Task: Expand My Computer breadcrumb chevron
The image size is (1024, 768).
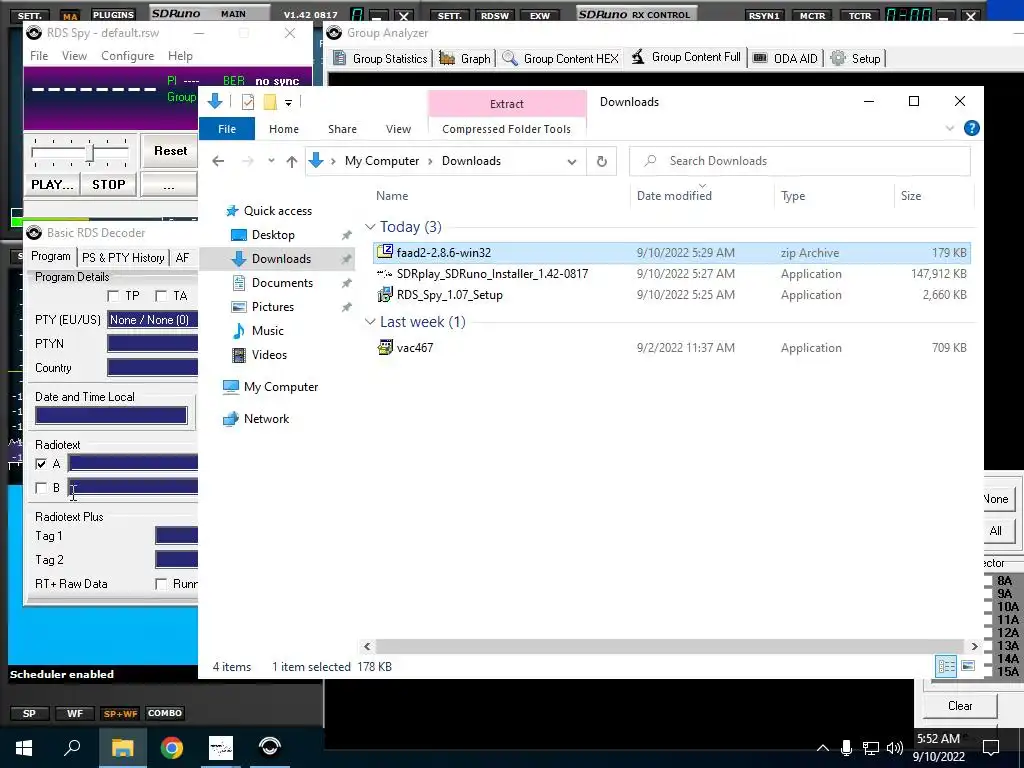Action: [x=430, y=161]
